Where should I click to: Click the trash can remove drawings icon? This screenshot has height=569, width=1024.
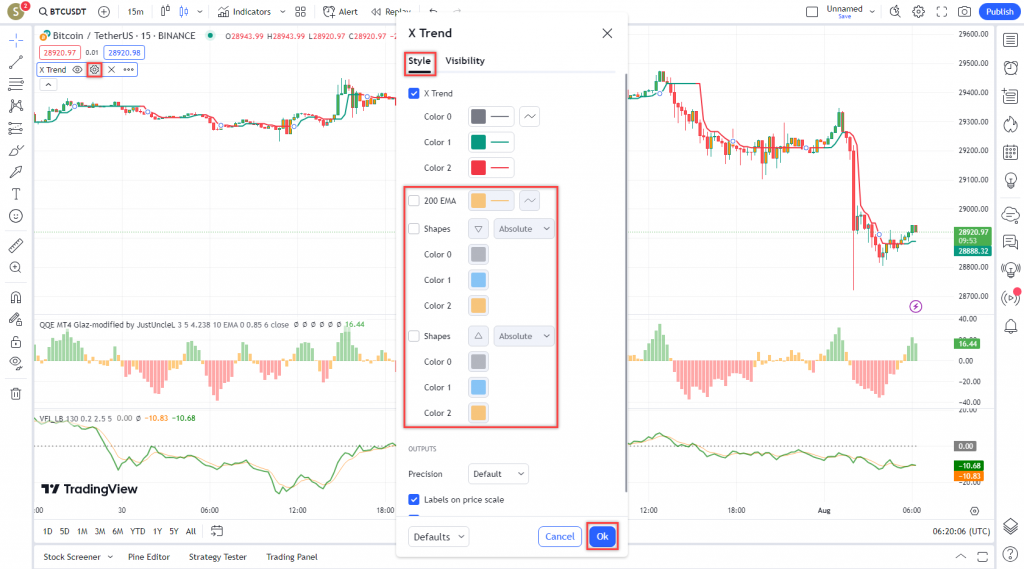click(15, 393)
